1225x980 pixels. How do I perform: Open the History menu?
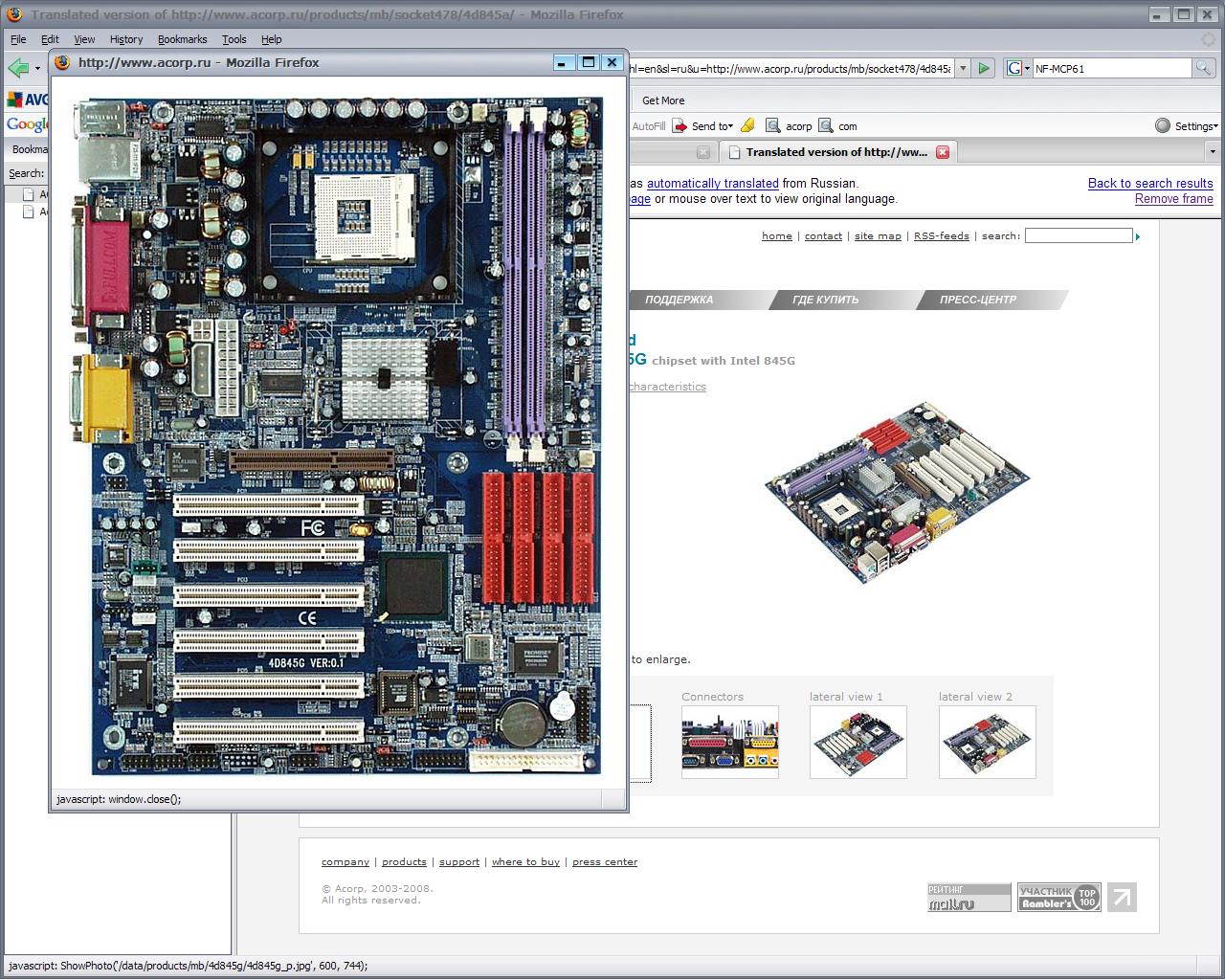click(x=126, y=39)
